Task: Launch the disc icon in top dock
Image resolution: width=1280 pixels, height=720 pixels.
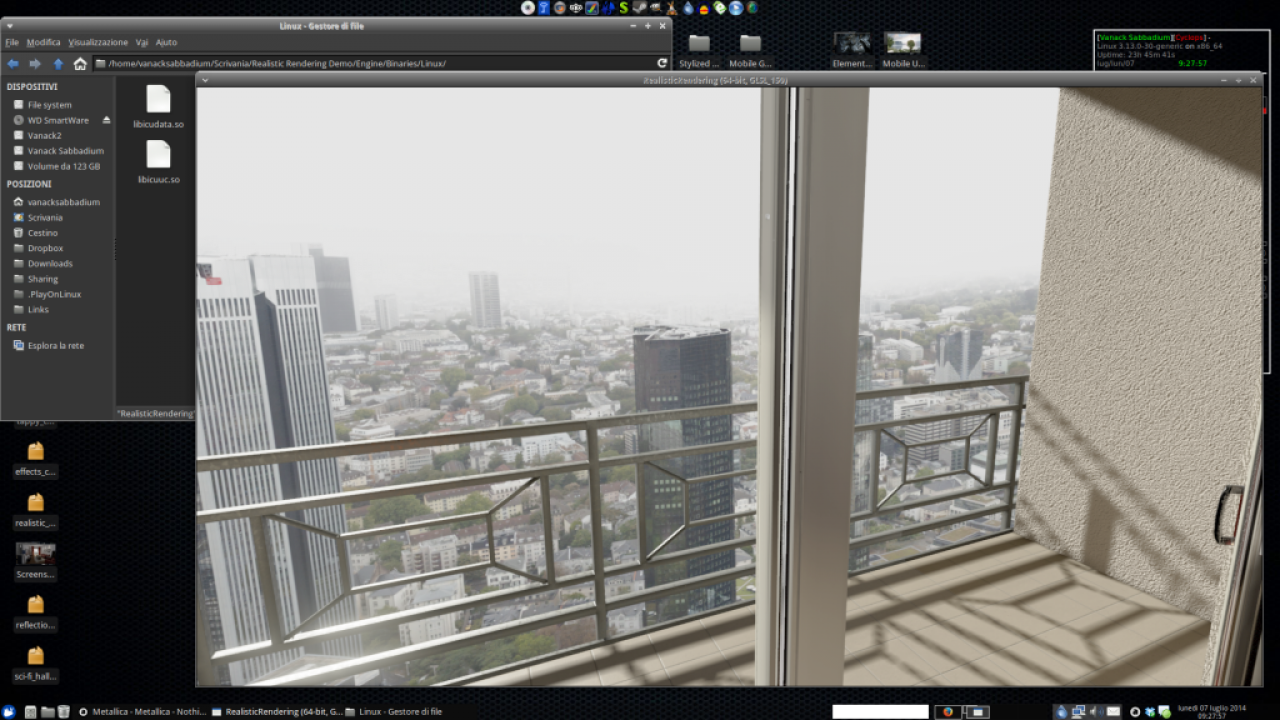Action: 528,8
